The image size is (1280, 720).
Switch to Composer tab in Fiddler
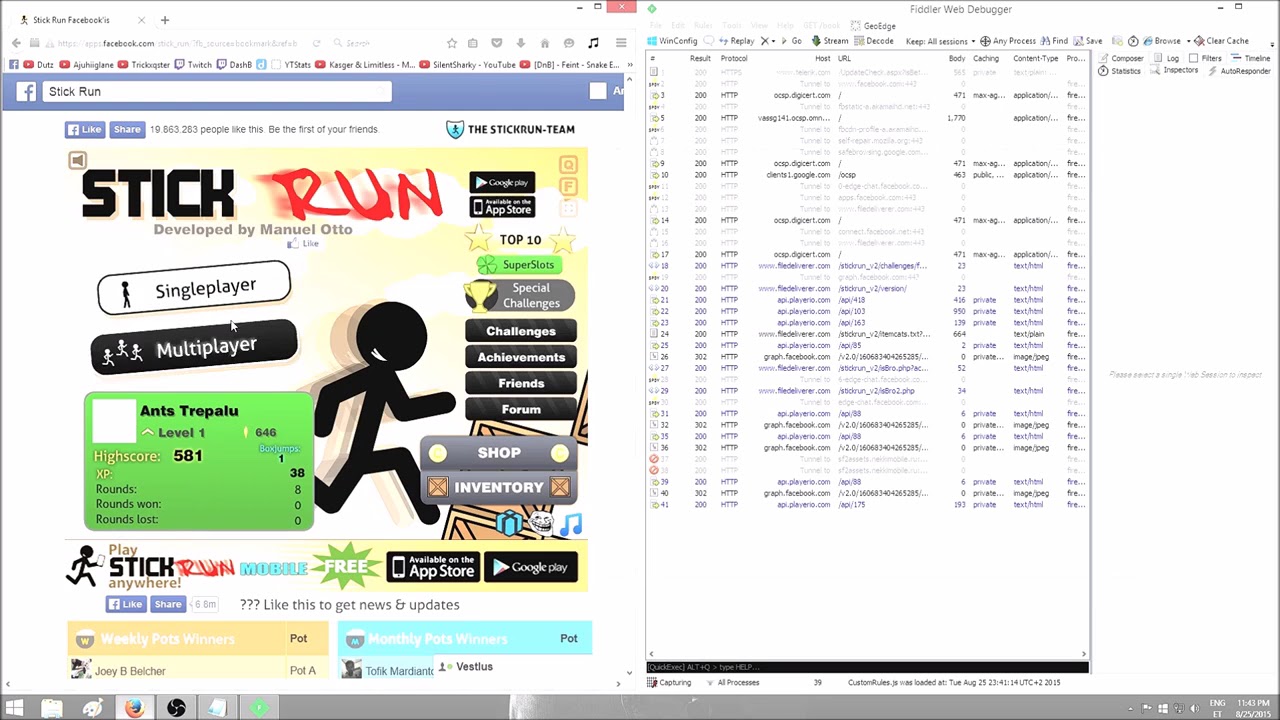pos(1122,58)
